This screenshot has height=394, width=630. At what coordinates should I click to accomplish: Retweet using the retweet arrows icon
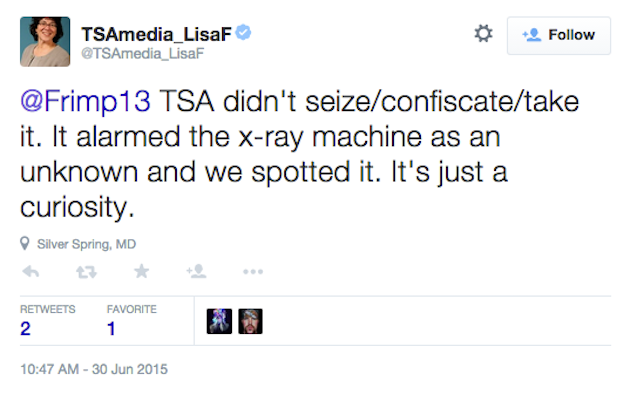[x=86, y=272]
